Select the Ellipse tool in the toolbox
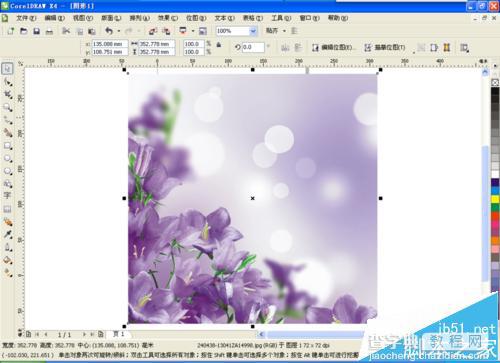The image size is (500, 363). tap(8, 158)
